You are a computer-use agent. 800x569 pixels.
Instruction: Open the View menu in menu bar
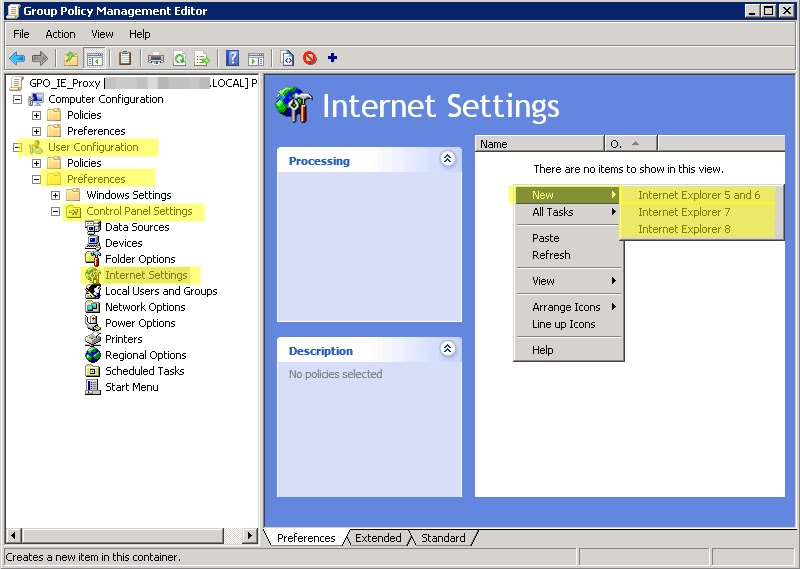coord(102,34)
